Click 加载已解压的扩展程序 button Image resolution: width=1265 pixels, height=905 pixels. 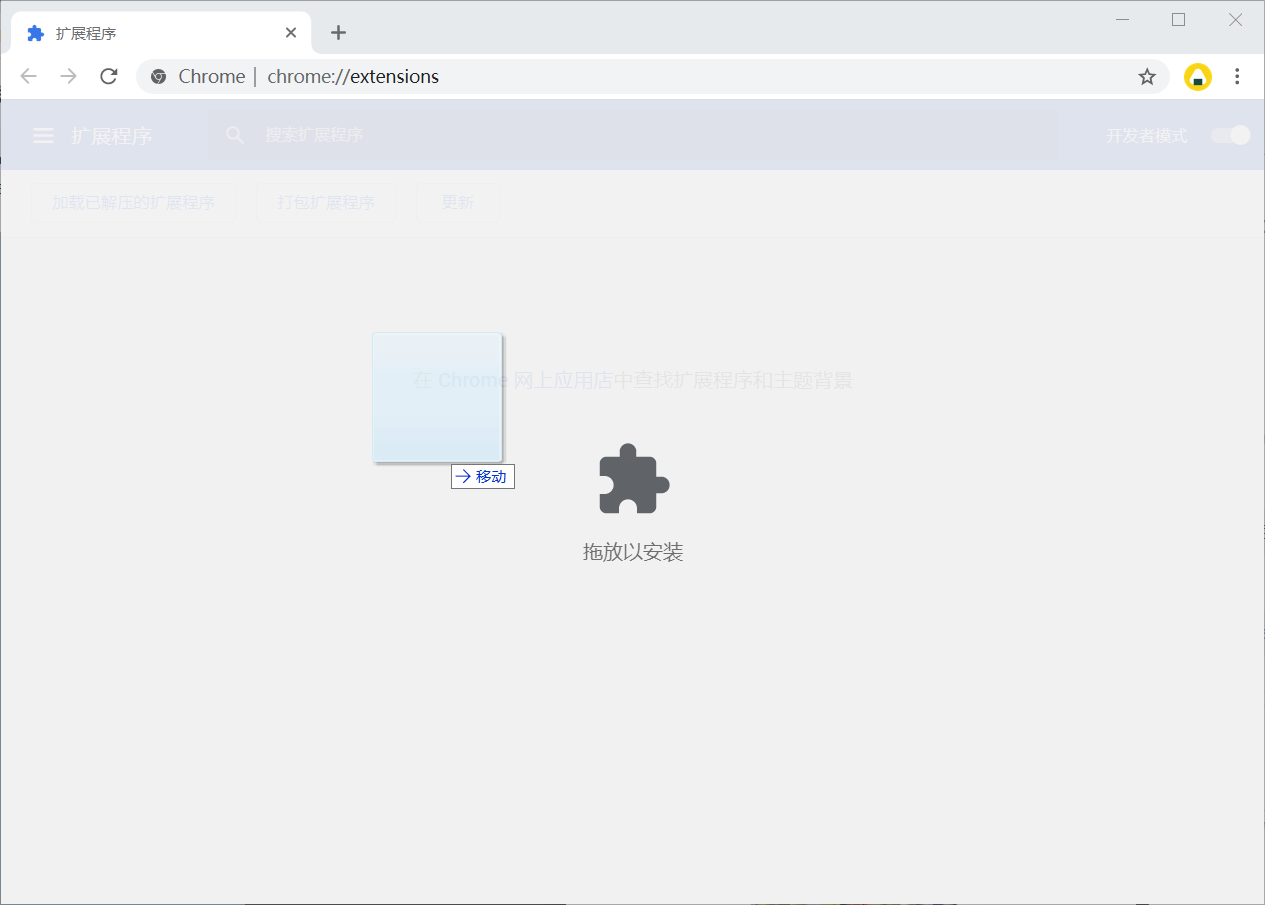133,202
